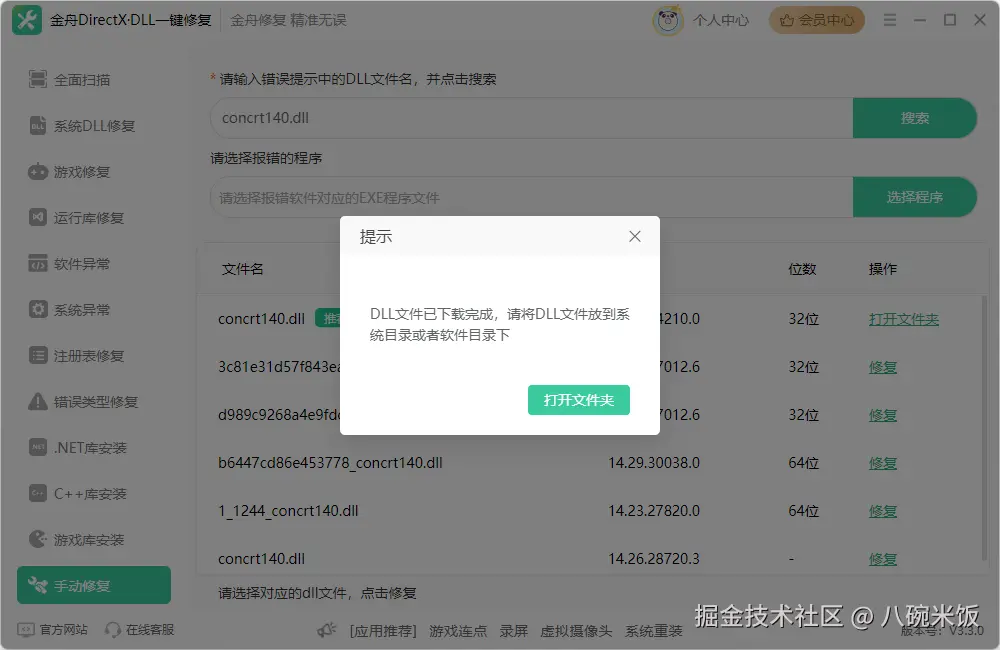
Task: Click megaphone icon before 应用推荐
Action: [327, 630]
